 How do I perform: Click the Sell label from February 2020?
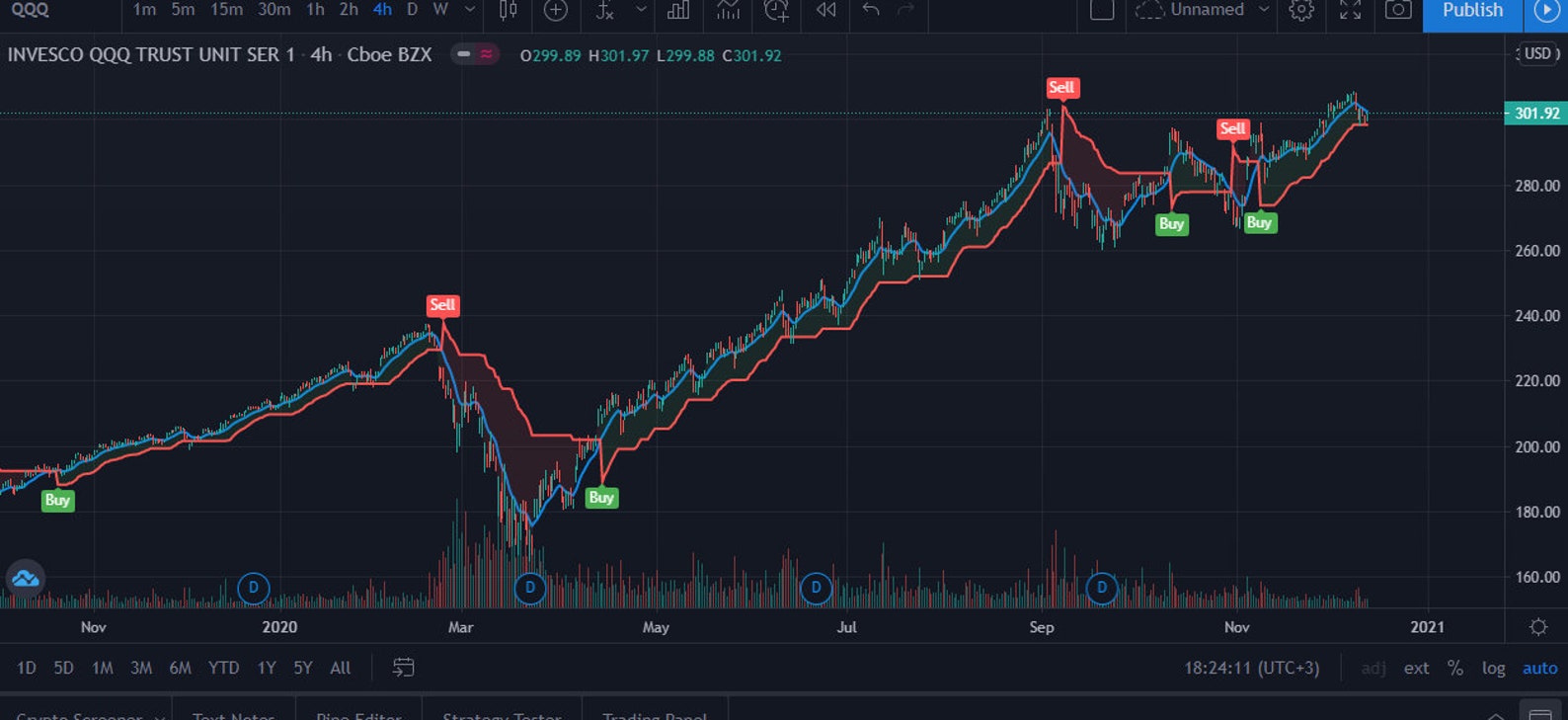pyautogui.click(x=442, y=305)
